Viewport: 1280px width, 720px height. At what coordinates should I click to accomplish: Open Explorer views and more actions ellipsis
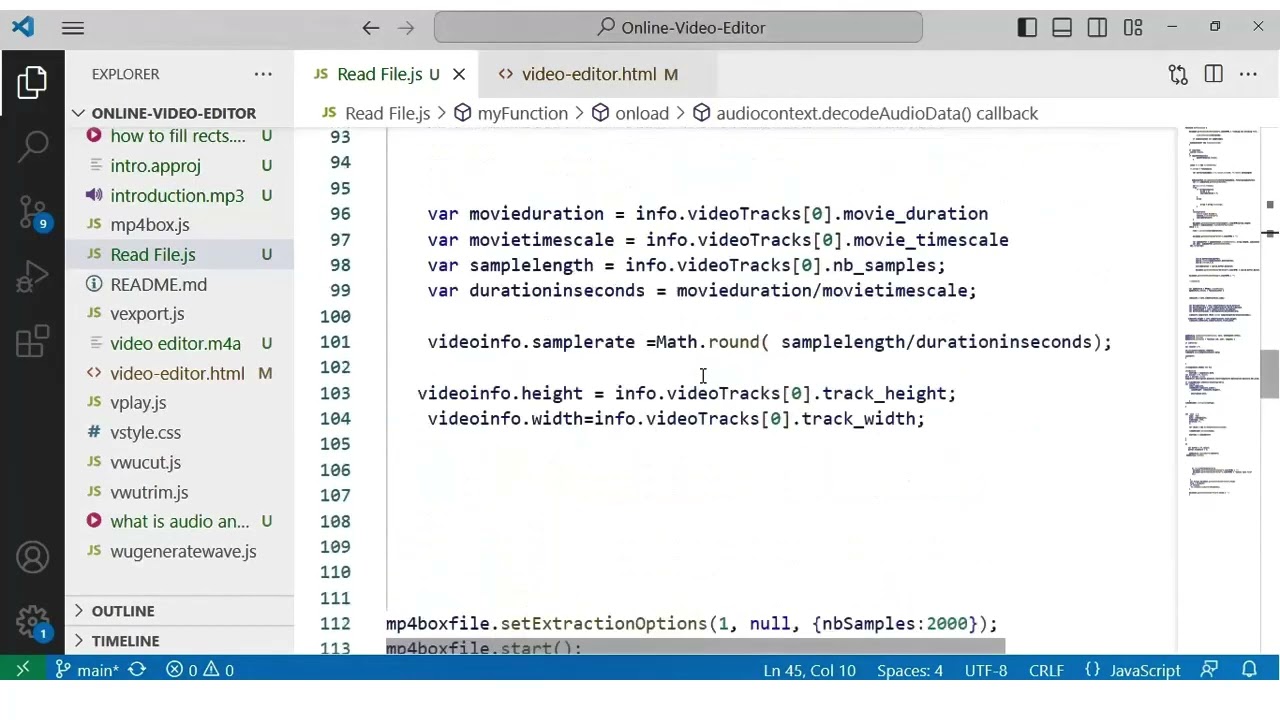click(x=263, y=74)
